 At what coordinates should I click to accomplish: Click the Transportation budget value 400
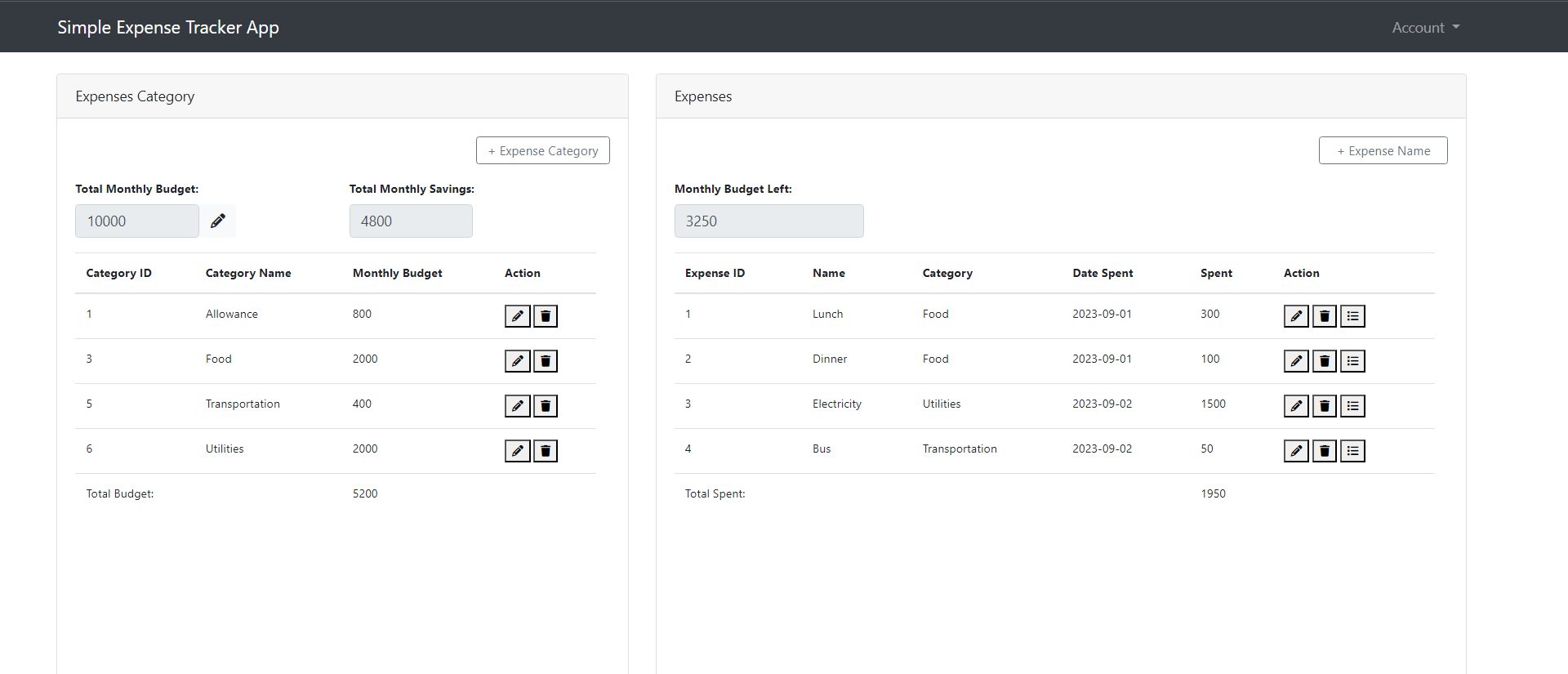(x=362, y=404)
